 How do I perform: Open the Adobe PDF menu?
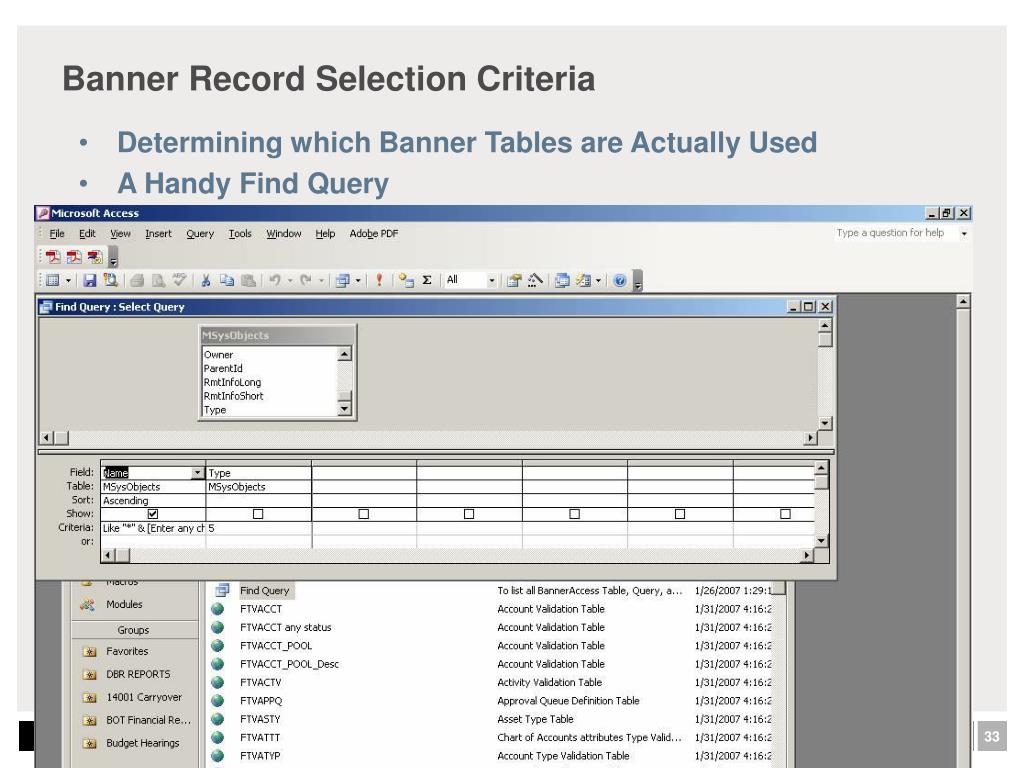(374, 234)
